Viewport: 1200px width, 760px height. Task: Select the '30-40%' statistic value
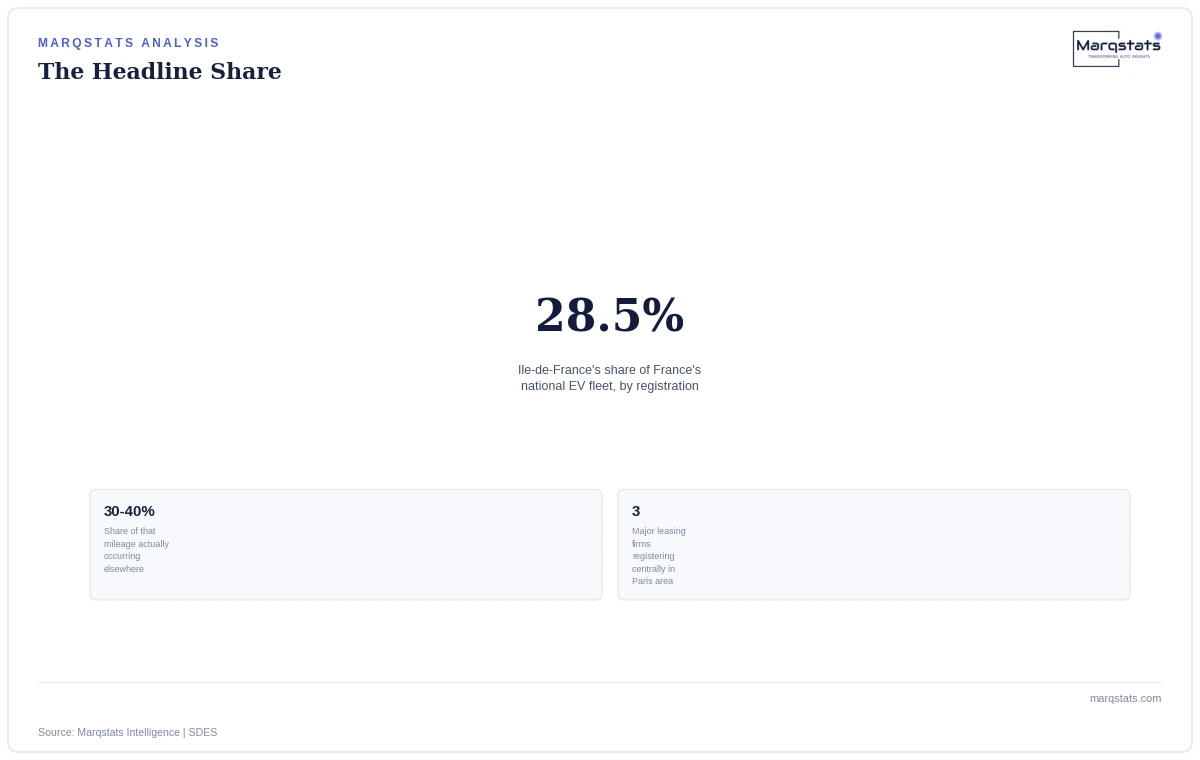129,511
